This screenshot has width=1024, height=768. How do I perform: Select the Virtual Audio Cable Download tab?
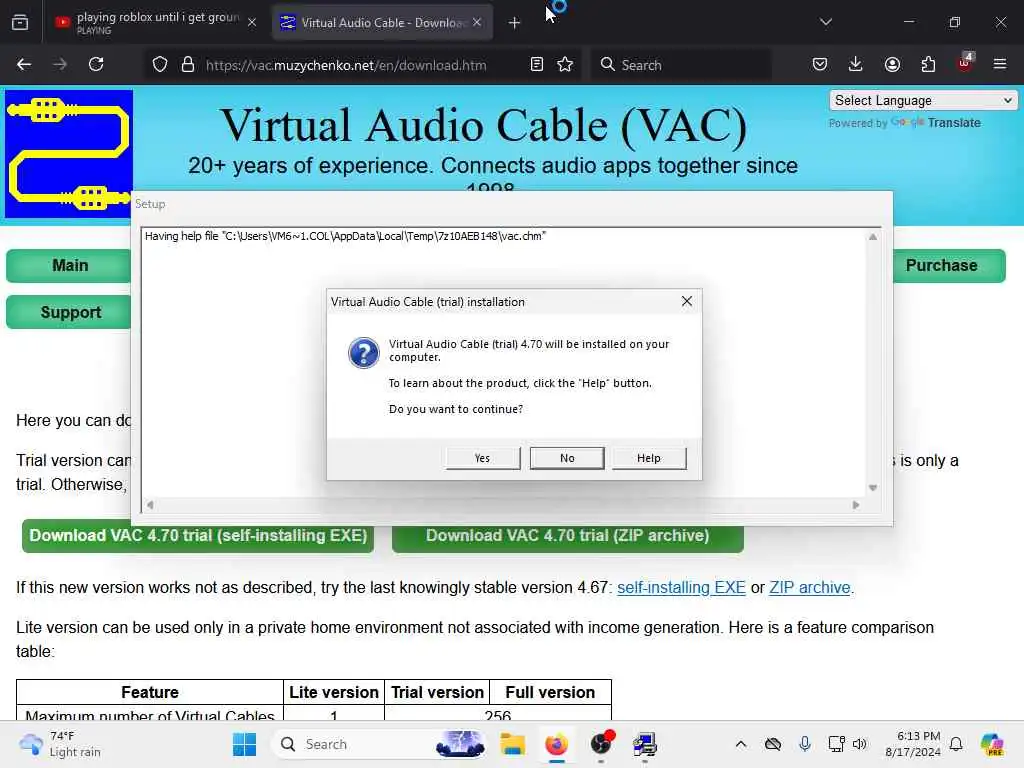click(x=382, y=22)
